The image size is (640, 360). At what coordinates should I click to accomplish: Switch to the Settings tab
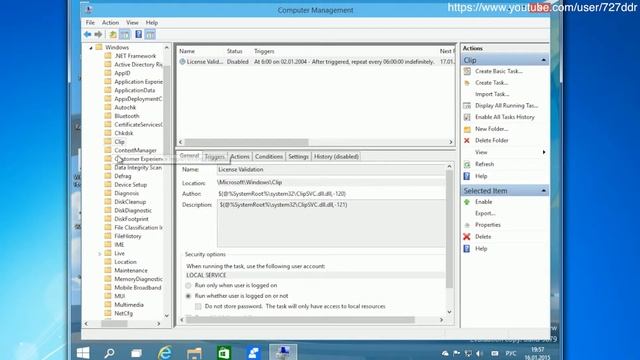[x=298, y=157]
